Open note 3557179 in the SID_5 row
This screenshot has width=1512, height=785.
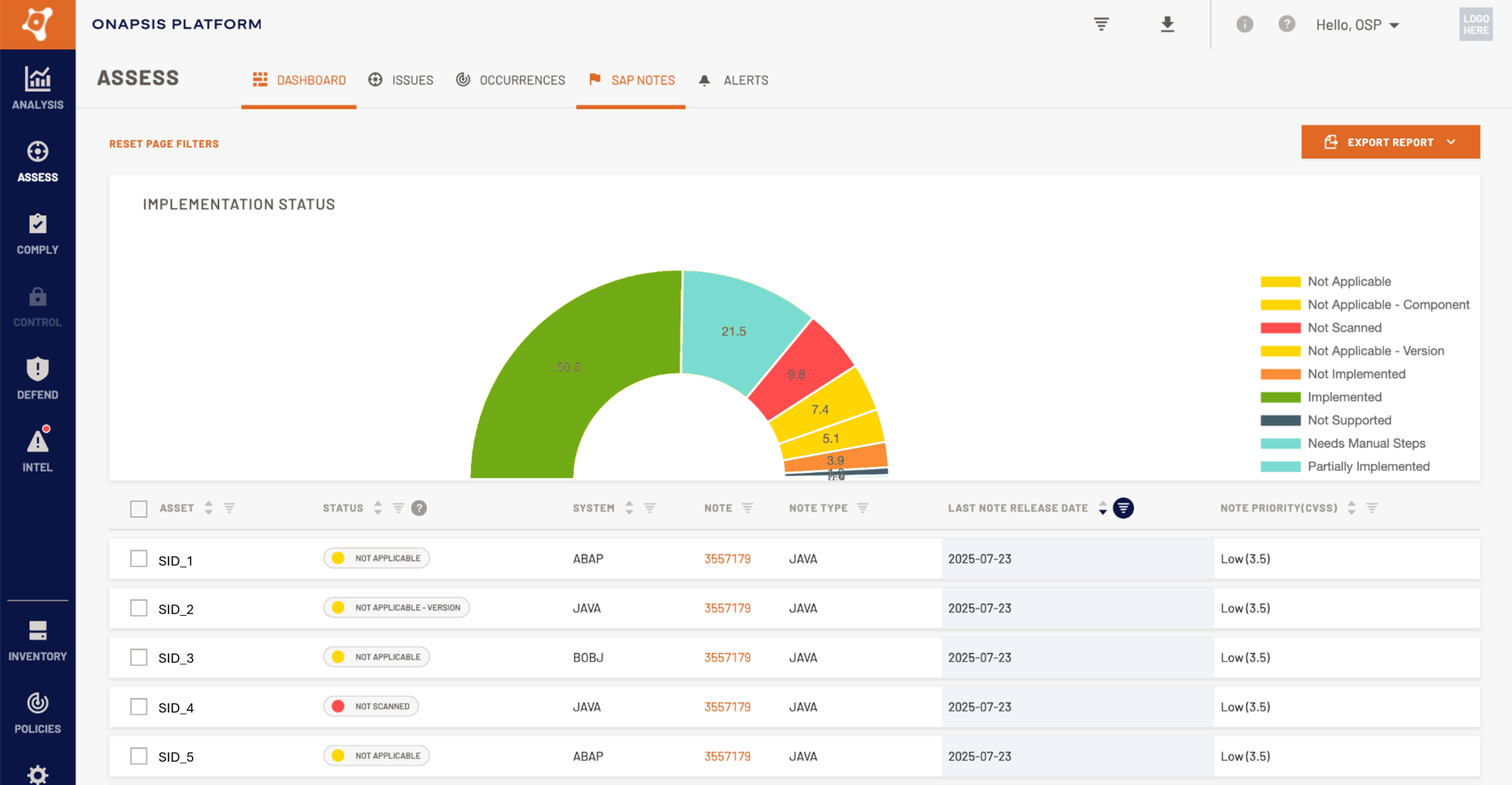point(727,756)
